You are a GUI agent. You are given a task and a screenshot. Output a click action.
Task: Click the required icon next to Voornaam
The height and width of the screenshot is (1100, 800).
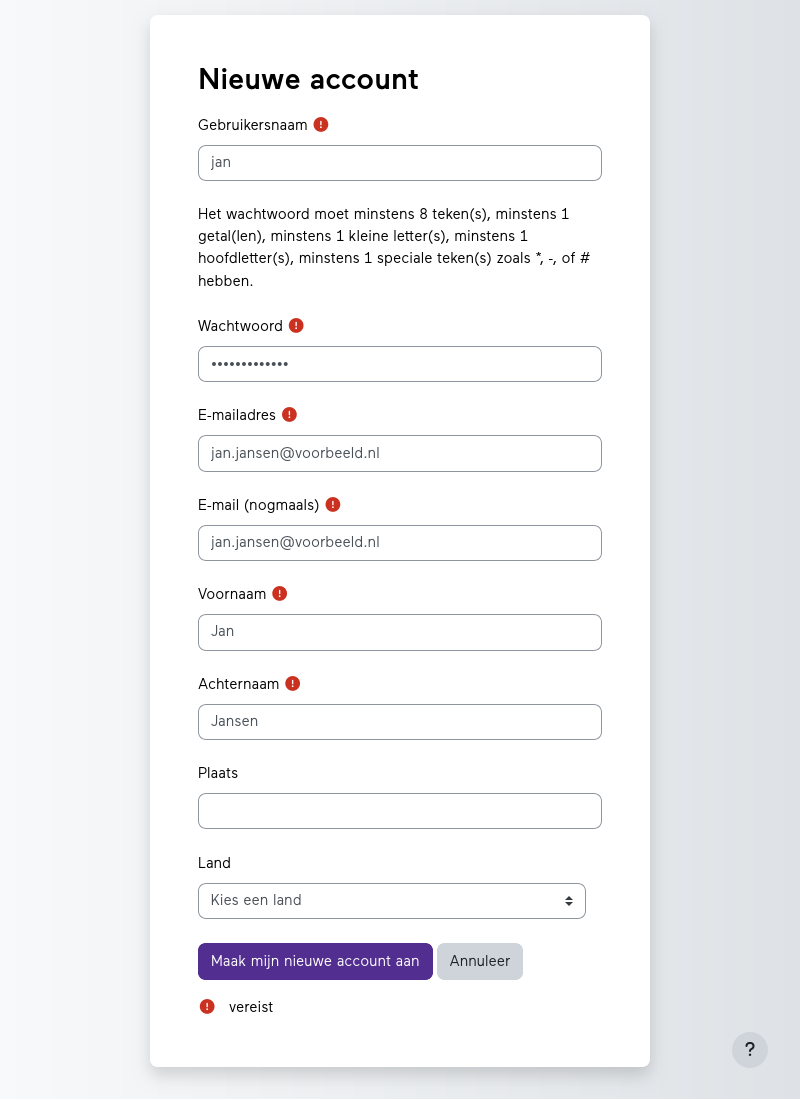click(x=280, y=593)
